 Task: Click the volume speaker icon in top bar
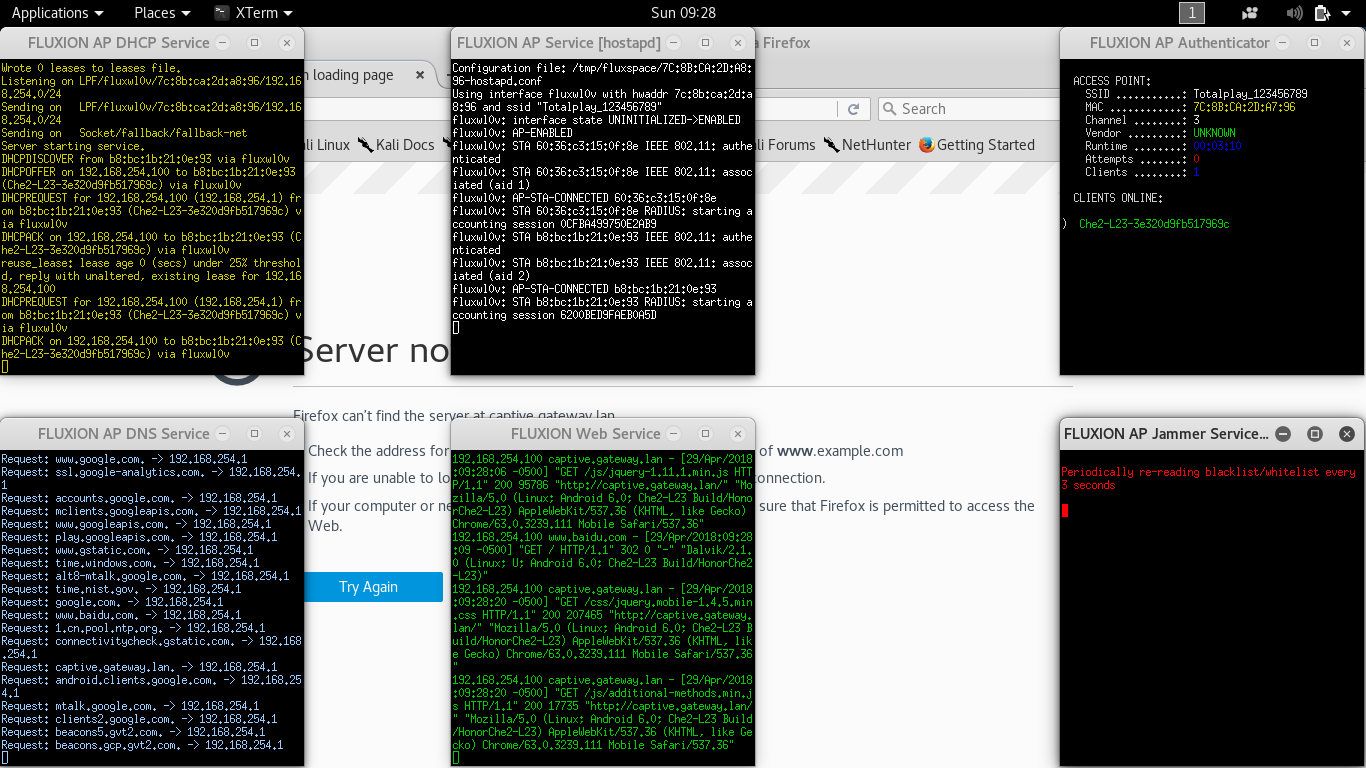point(1294,13)
